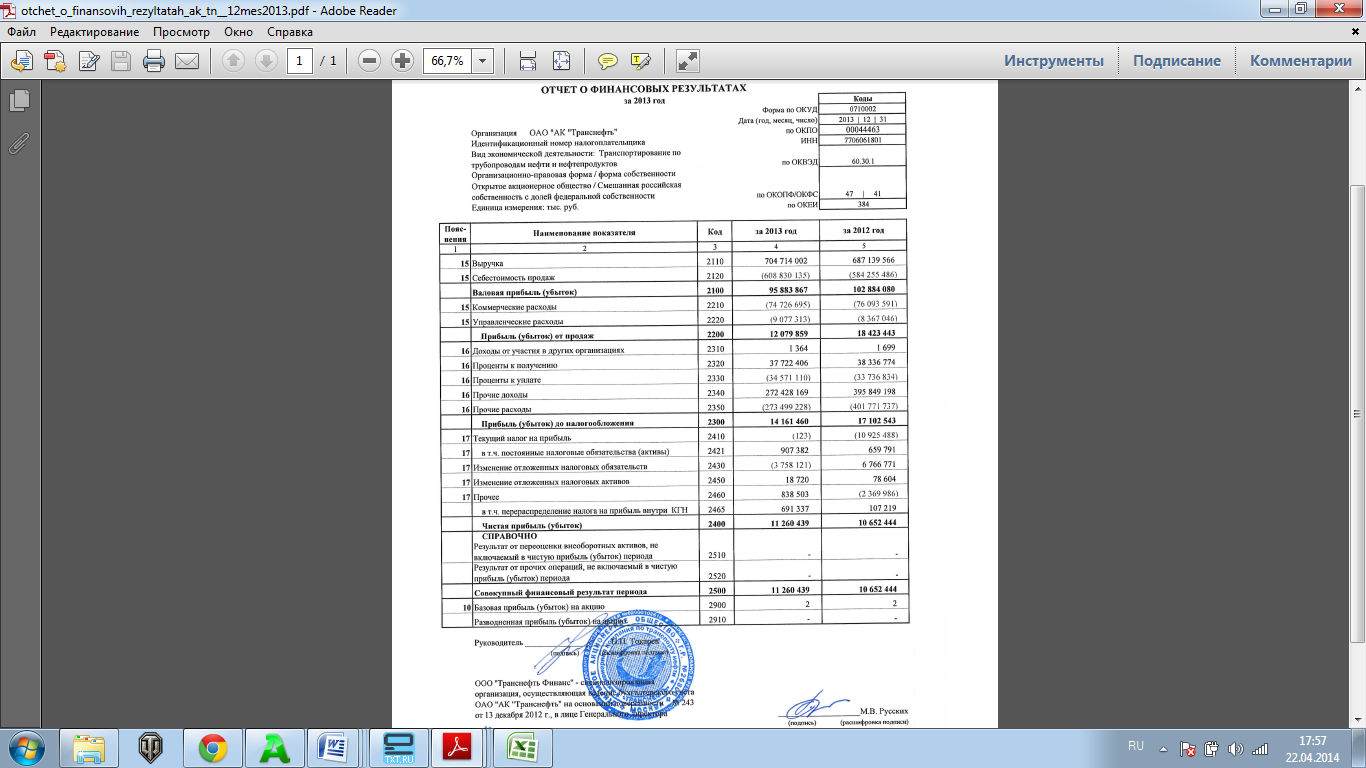Open the Справка menu
Viewport: 1366px width, 768px height.
pos(290,32)
